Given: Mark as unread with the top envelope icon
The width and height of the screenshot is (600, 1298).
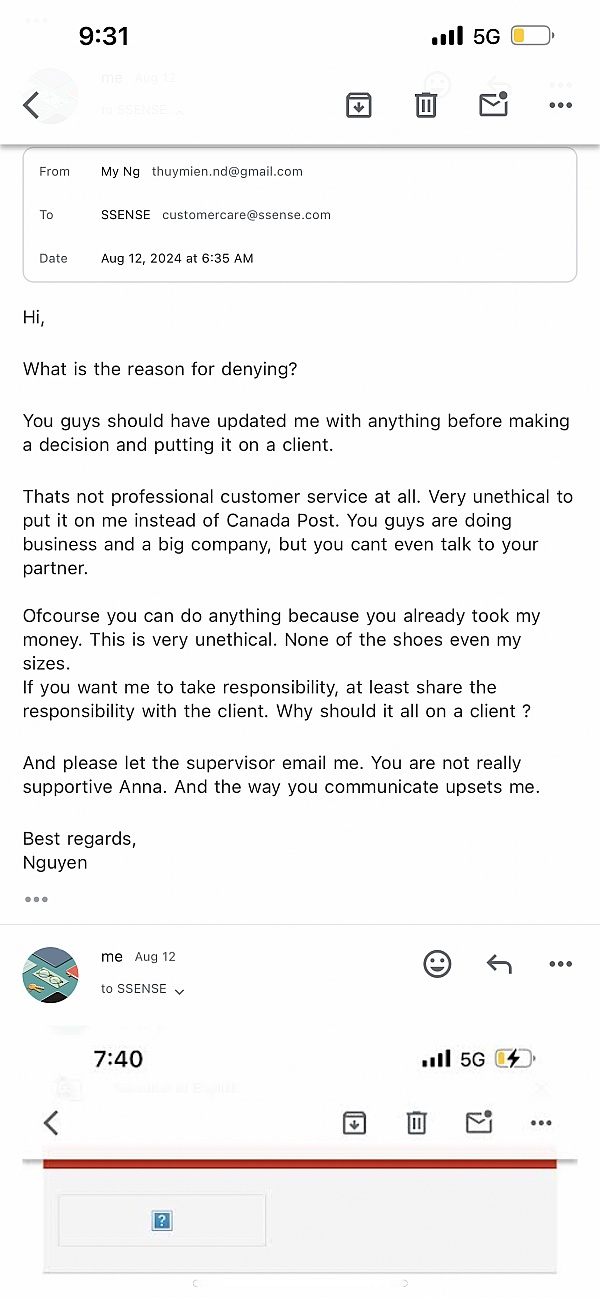Looking at the screenshot, I should [x=494, y=103].
